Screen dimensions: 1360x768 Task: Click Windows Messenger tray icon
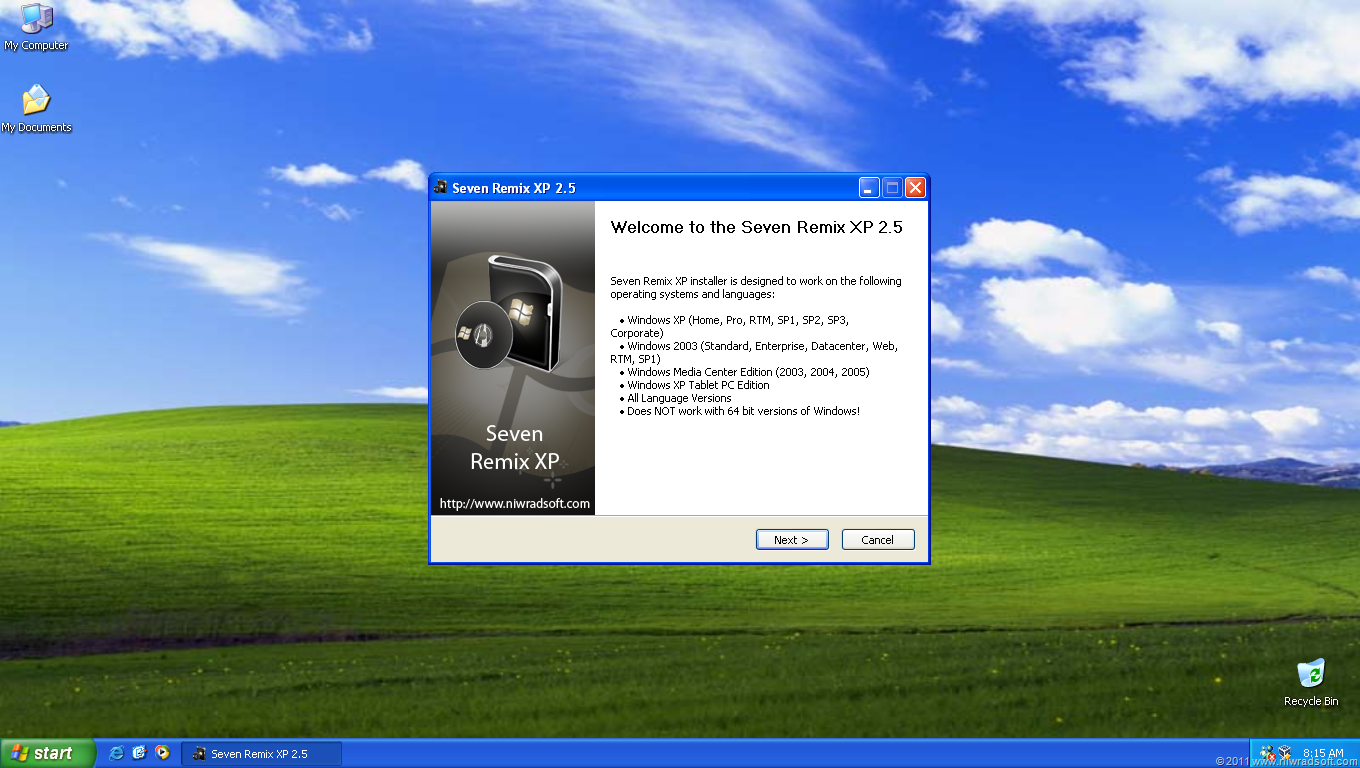coord(1267,753)
